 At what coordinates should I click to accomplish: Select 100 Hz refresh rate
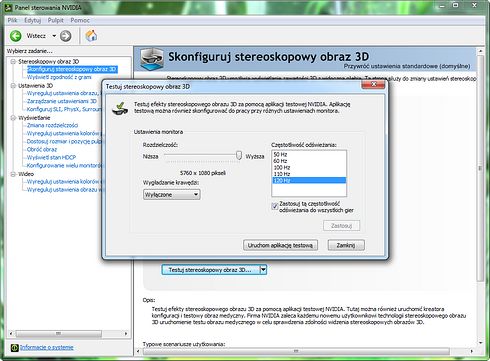pos(309,167)
